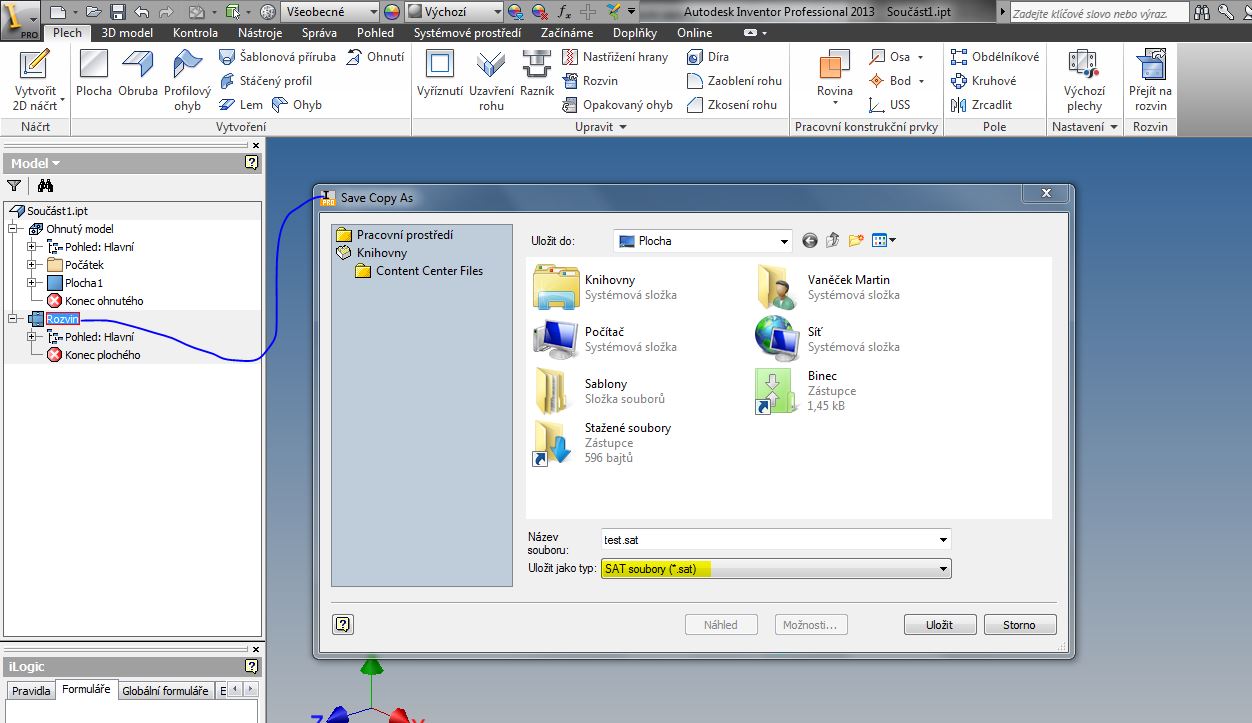
Task: Click the Uložit save button
Action: point(939,625)
